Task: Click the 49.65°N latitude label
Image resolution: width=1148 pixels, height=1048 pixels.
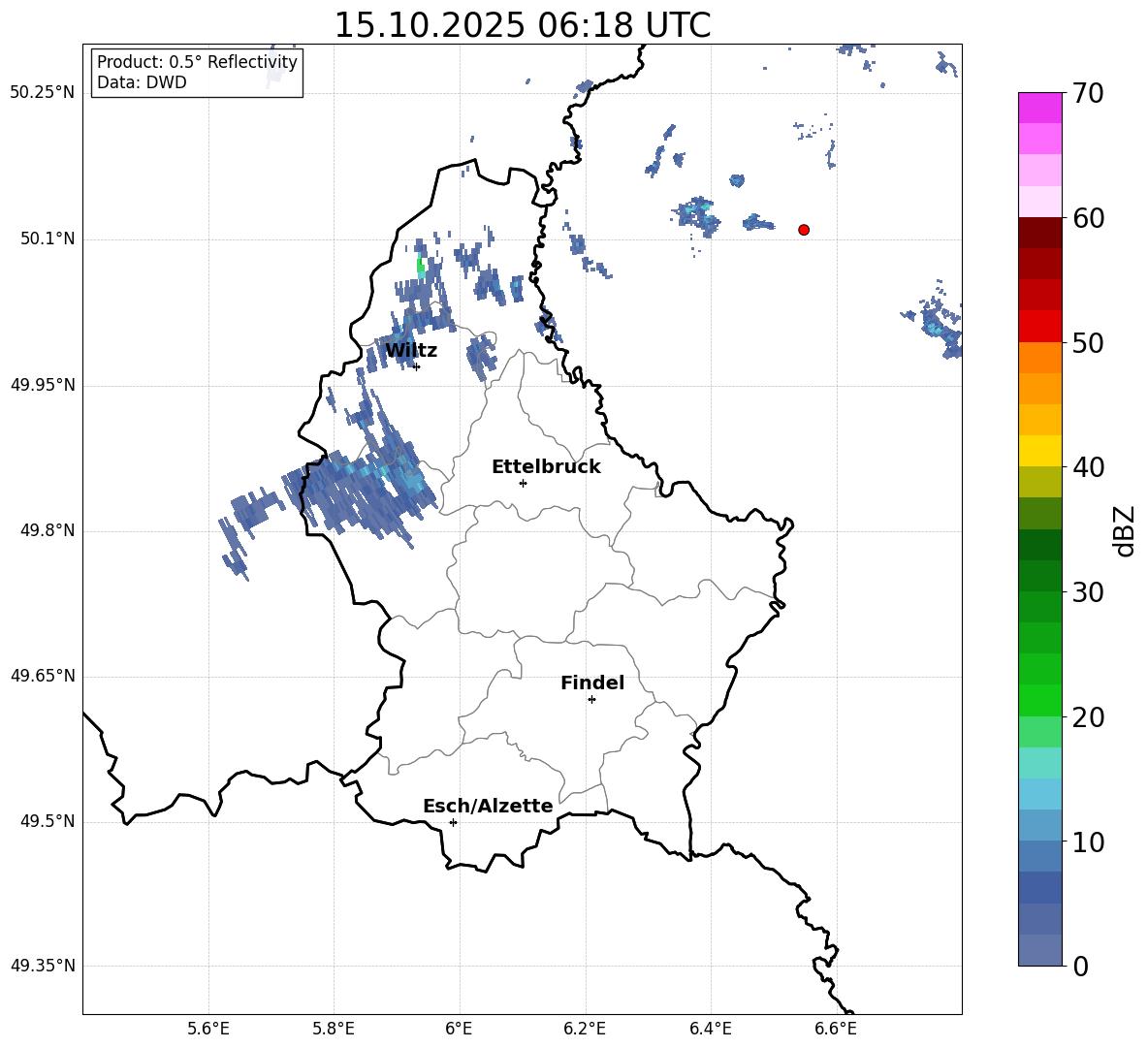Action: coord(43,677)
